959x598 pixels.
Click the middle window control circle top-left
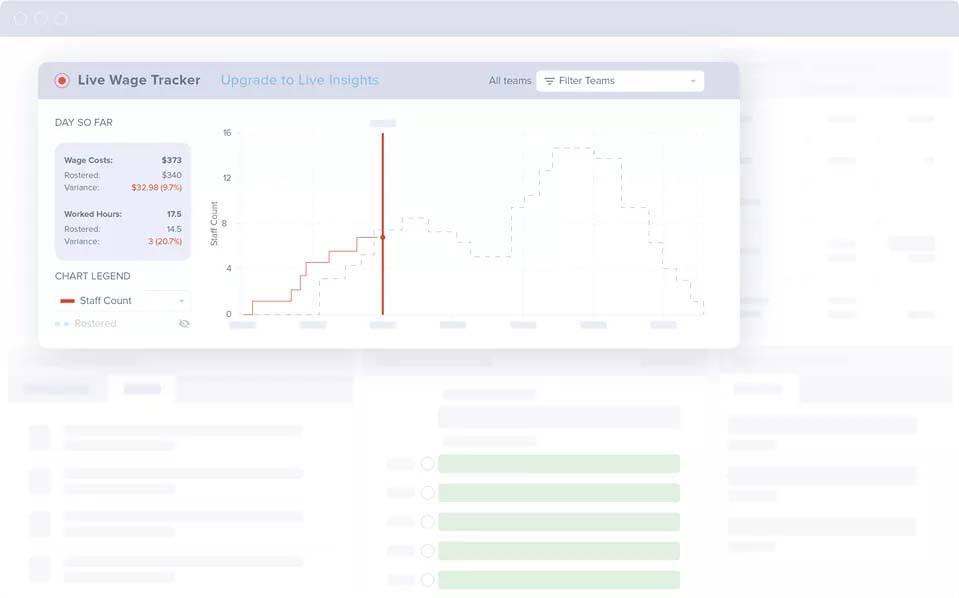click(42, 17)
